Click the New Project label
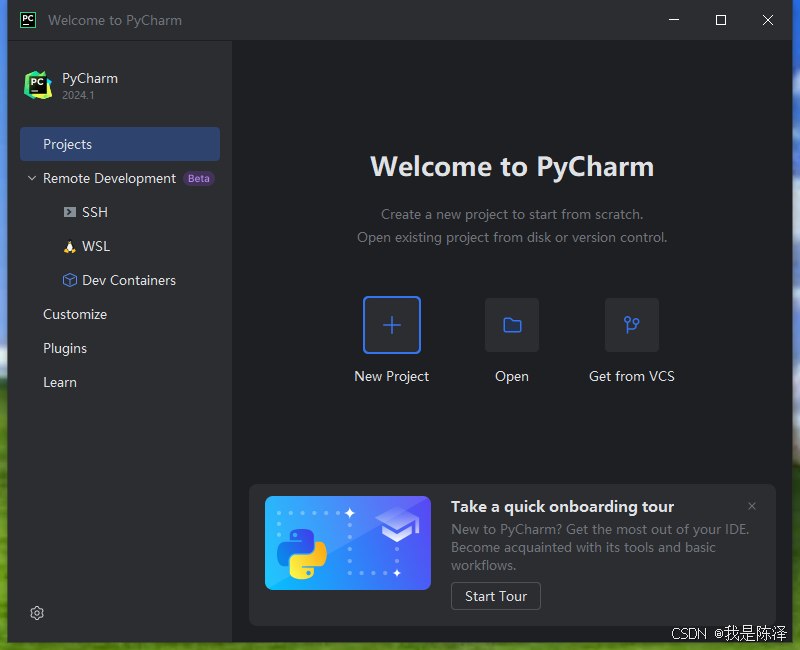The image size is (800, 650). (391, 377)
